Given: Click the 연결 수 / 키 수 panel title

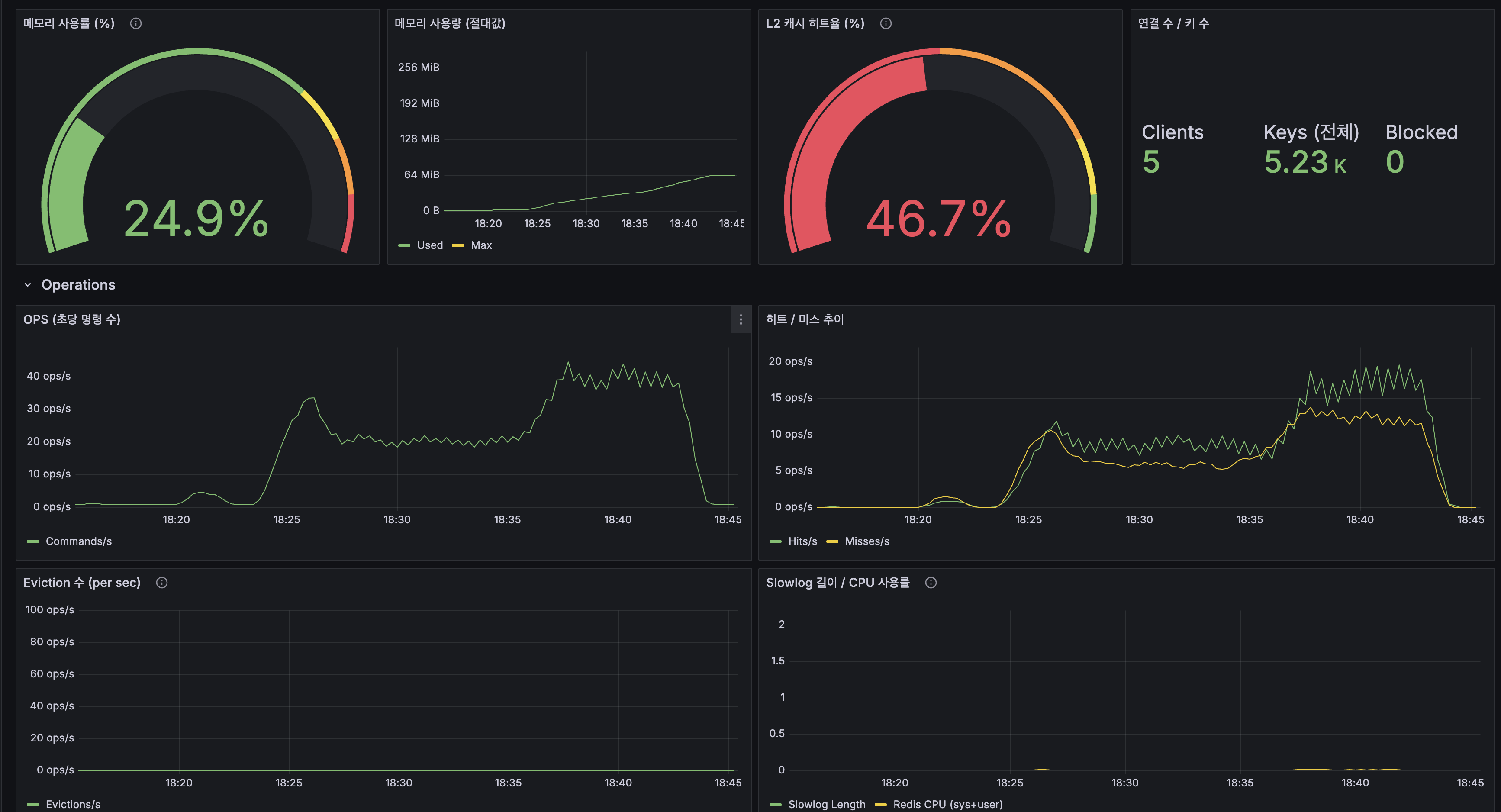Looking at the screenshot, I should pos(1173,23).
